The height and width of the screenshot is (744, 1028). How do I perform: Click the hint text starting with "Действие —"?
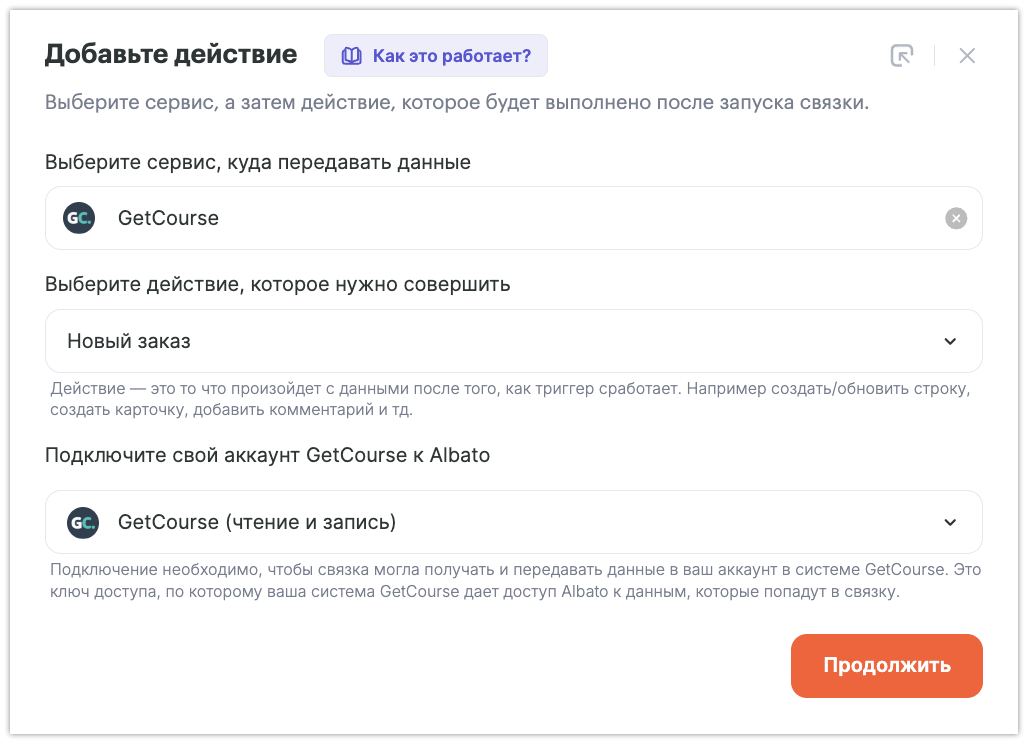[510, 398]
